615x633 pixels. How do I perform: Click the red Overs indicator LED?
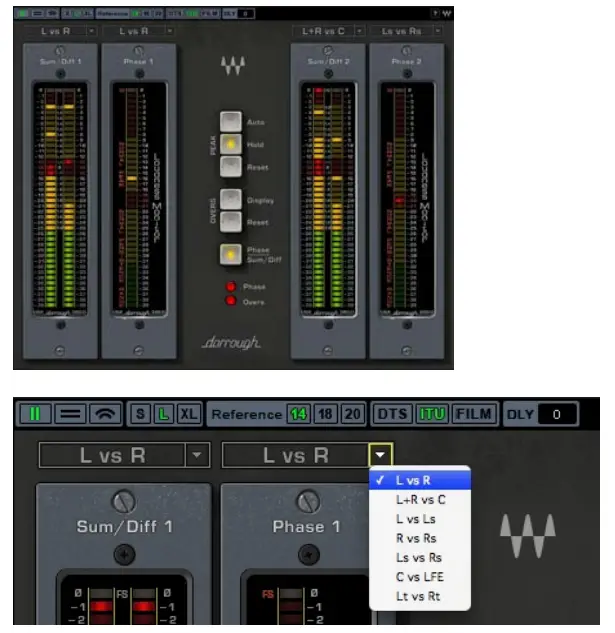(x=231, y=301)
